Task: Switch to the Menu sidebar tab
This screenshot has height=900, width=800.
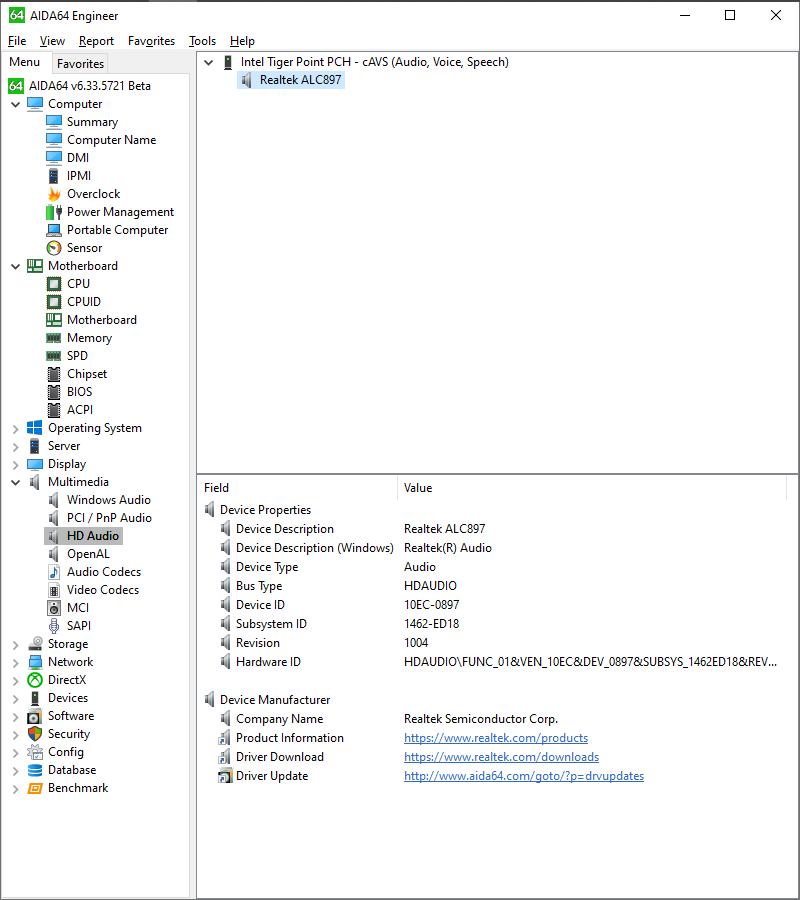Action: tap(25, 61)
